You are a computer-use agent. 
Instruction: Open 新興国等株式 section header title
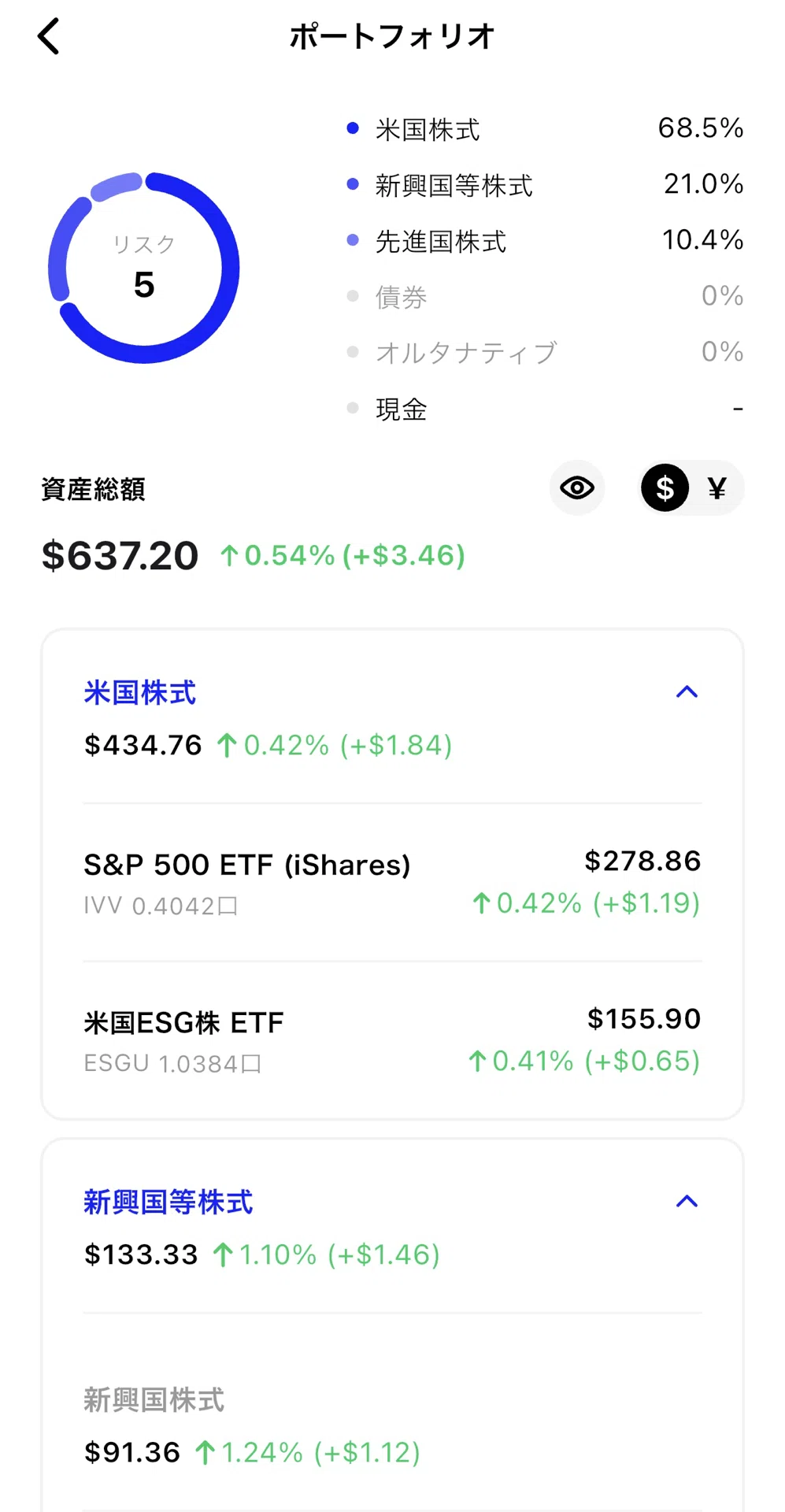point(168,1203)
